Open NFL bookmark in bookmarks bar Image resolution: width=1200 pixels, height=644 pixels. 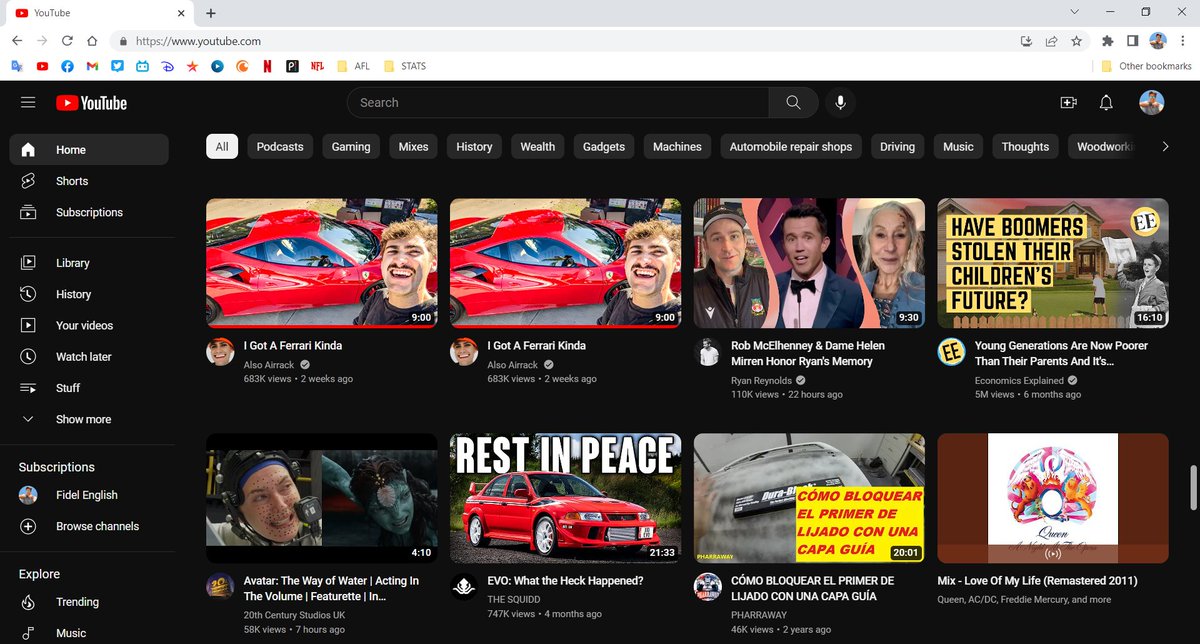pos(317,66)
